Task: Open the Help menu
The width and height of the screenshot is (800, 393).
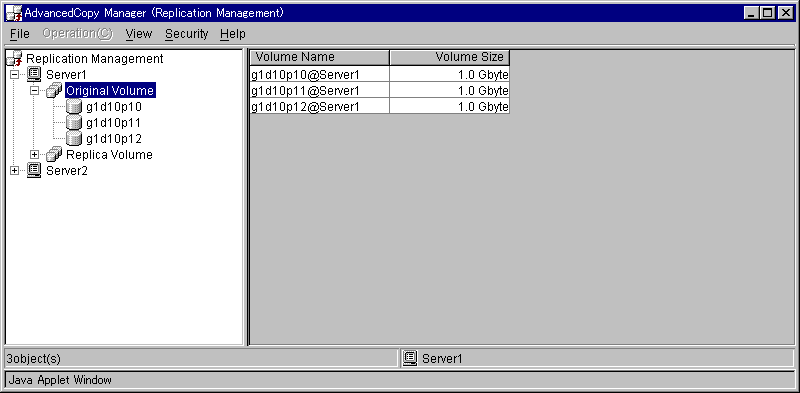Action: (233, 34)
